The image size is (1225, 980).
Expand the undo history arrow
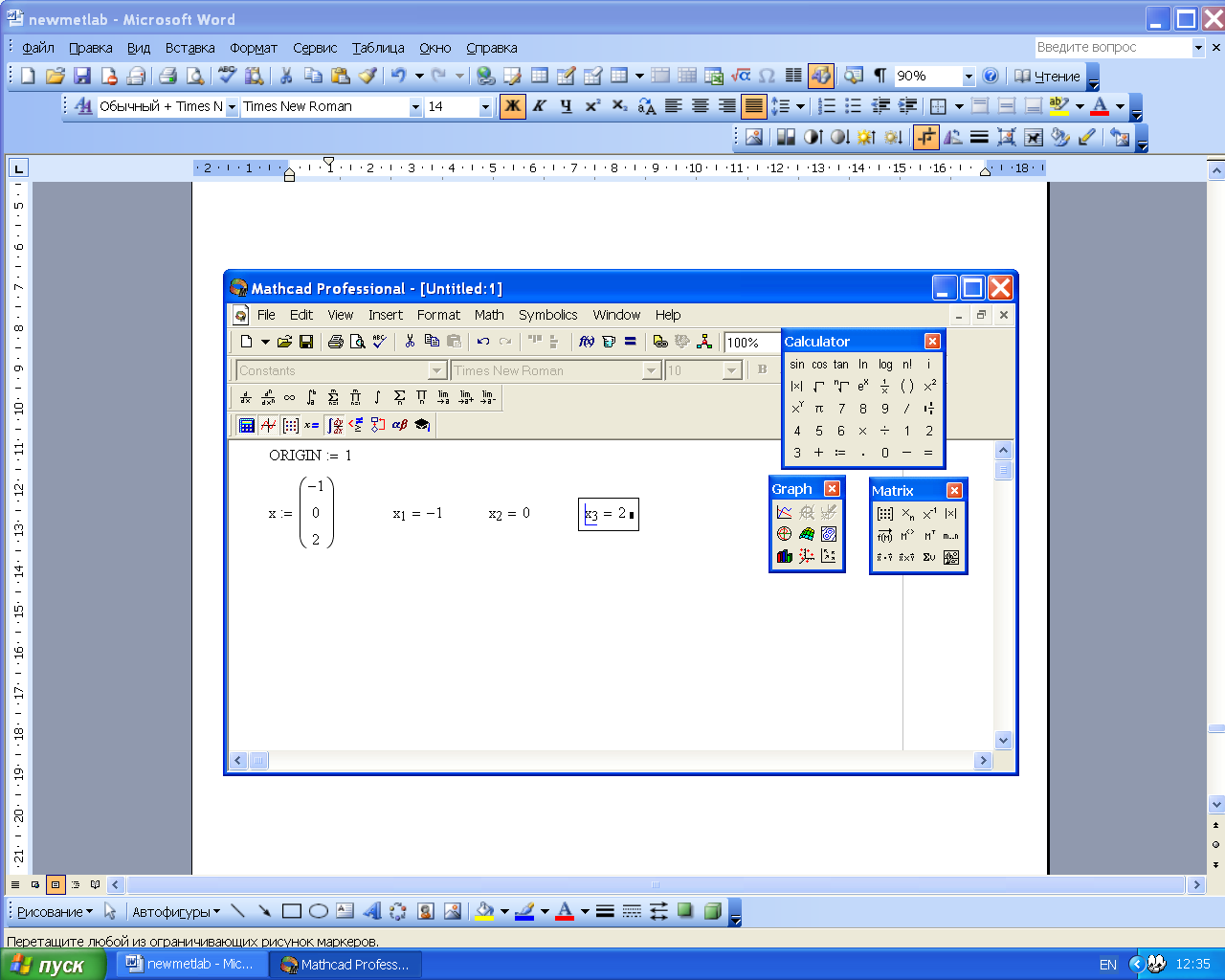point(418,76)
